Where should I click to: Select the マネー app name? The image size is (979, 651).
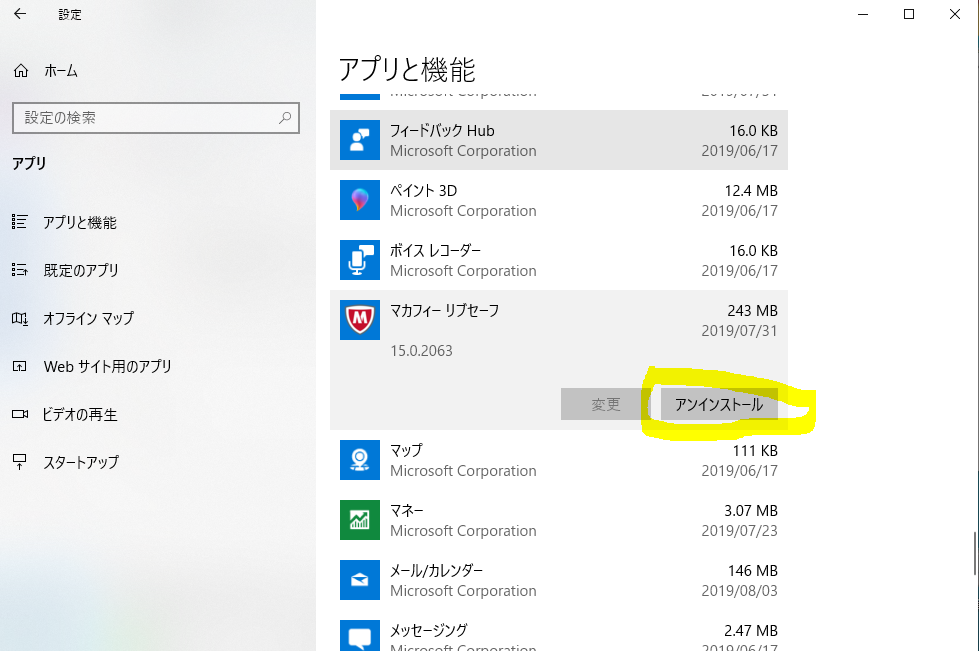(x=406, y=511)
